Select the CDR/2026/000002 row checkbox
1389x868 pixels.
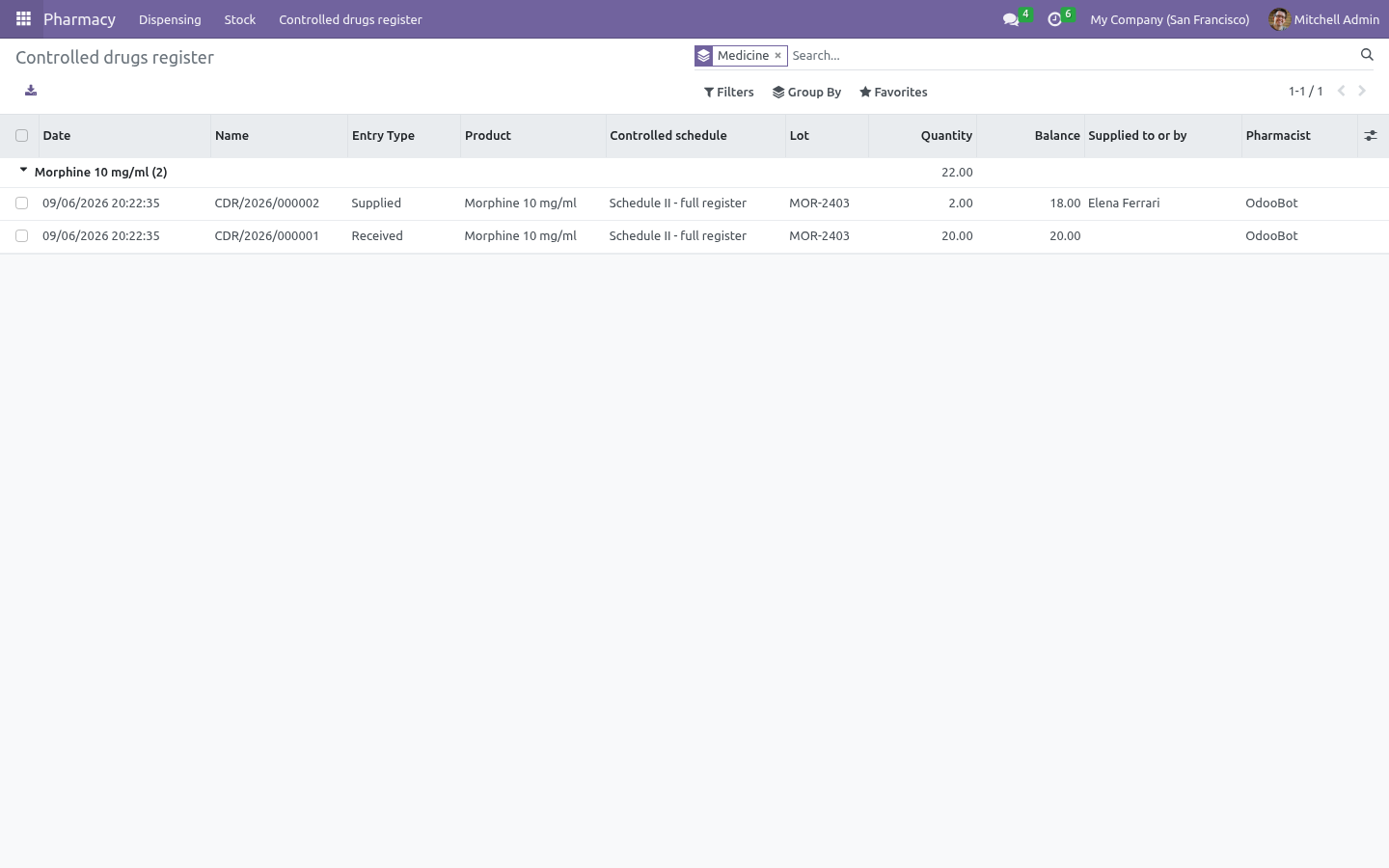click(x=21, y=203)
